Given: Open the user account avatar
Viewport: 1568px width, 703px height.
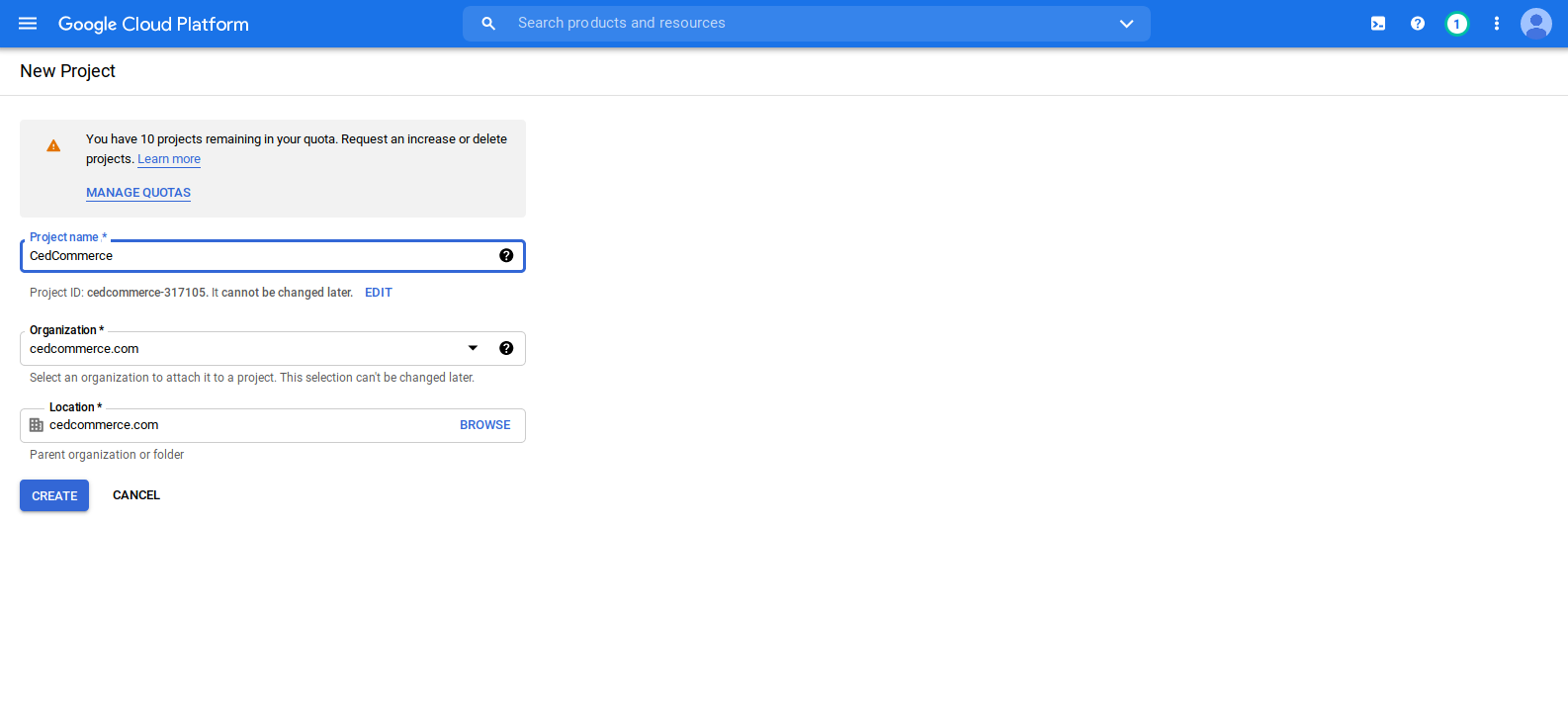Looking at the screenshot, I should click(x=1536, y=24).
